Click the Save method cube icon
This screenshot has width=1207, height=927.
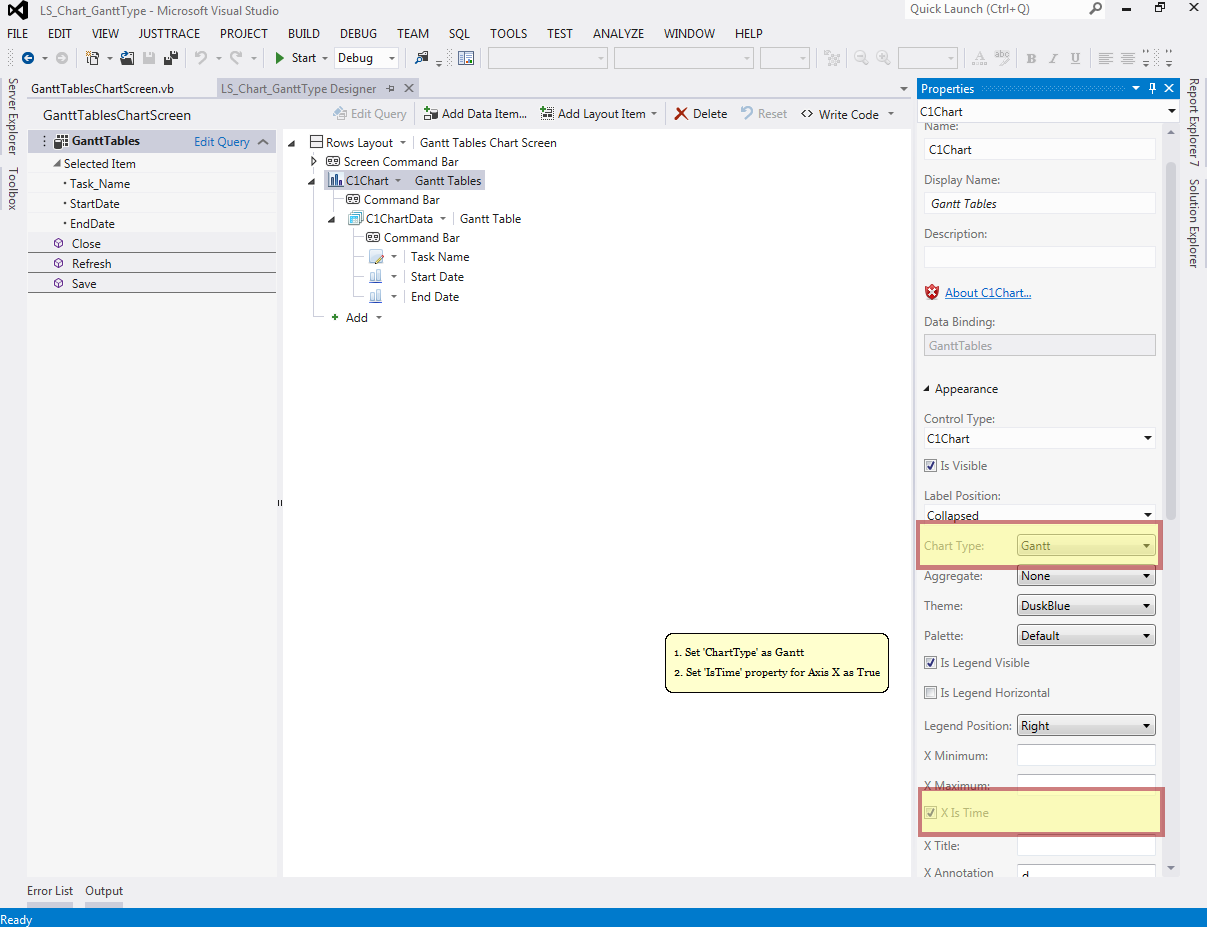point(59,284)
